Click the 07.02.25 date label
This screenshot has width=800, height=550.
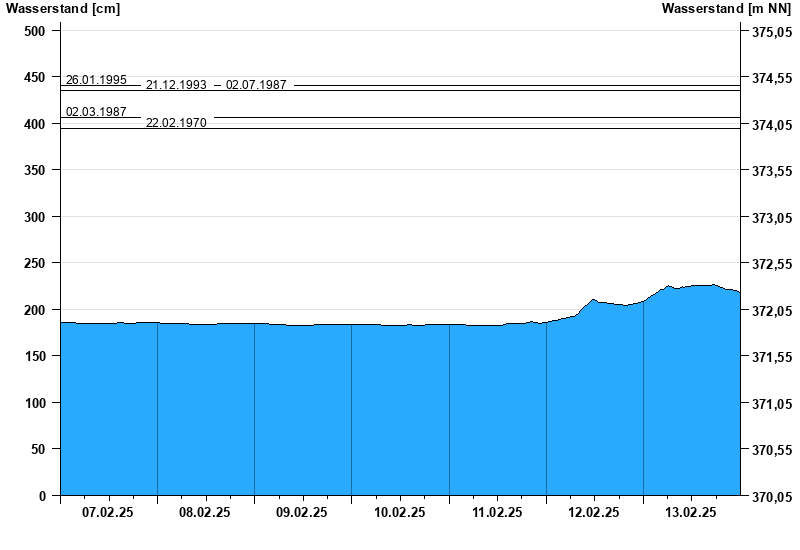click(x=108, y=512)
